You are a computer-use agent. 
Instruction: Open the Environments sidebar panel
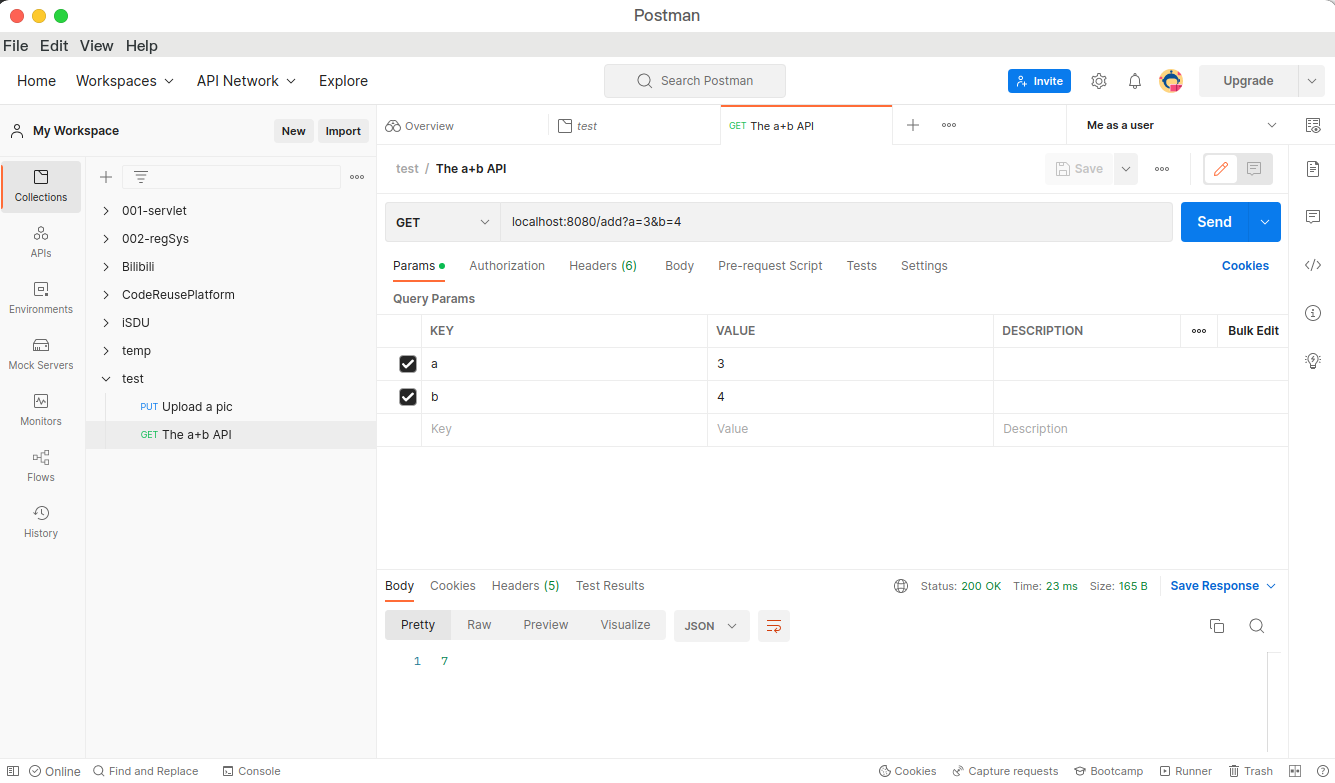(41, 298)
